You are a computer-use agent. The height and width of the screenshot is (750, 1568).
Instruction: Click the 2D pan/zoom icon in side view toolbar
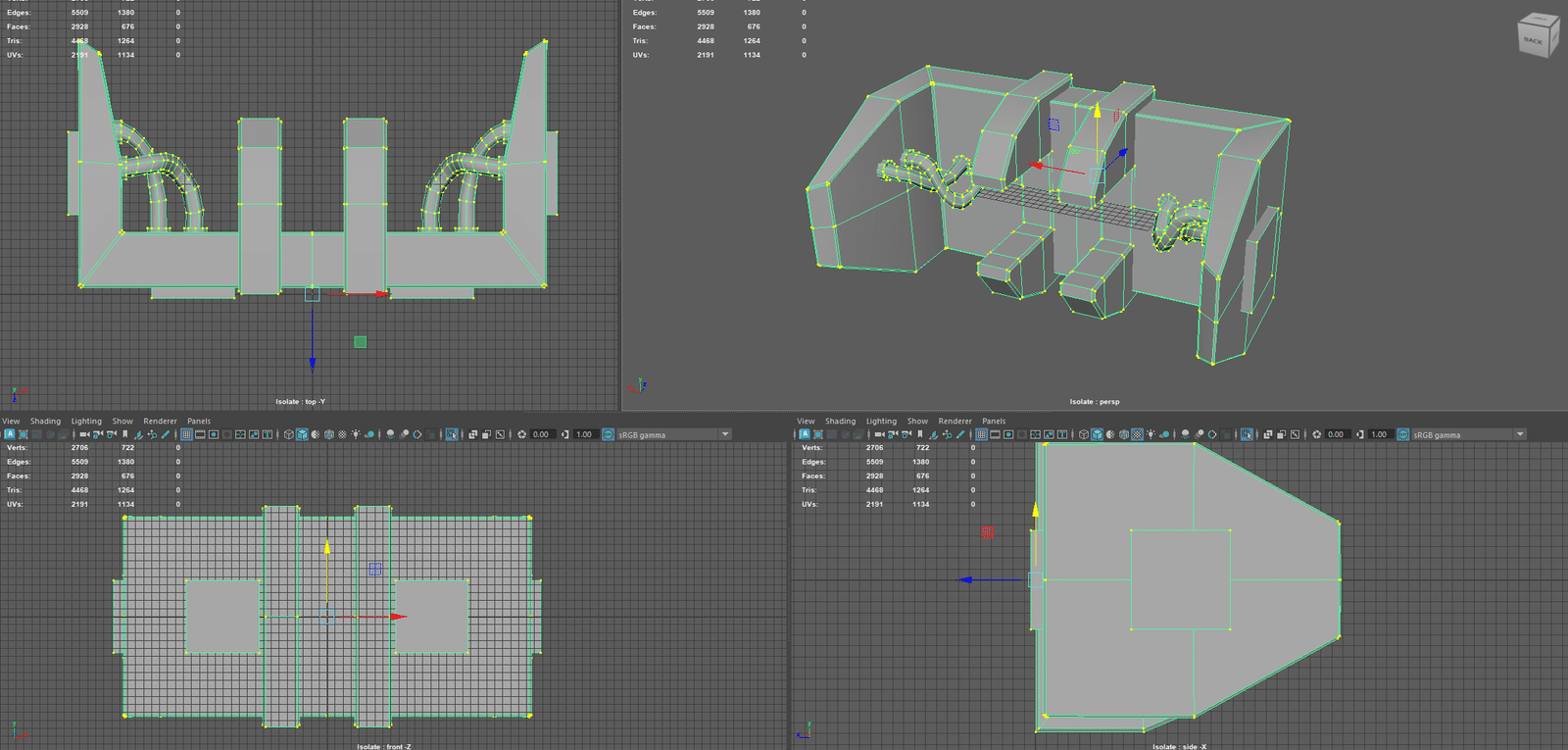(947, 434)
